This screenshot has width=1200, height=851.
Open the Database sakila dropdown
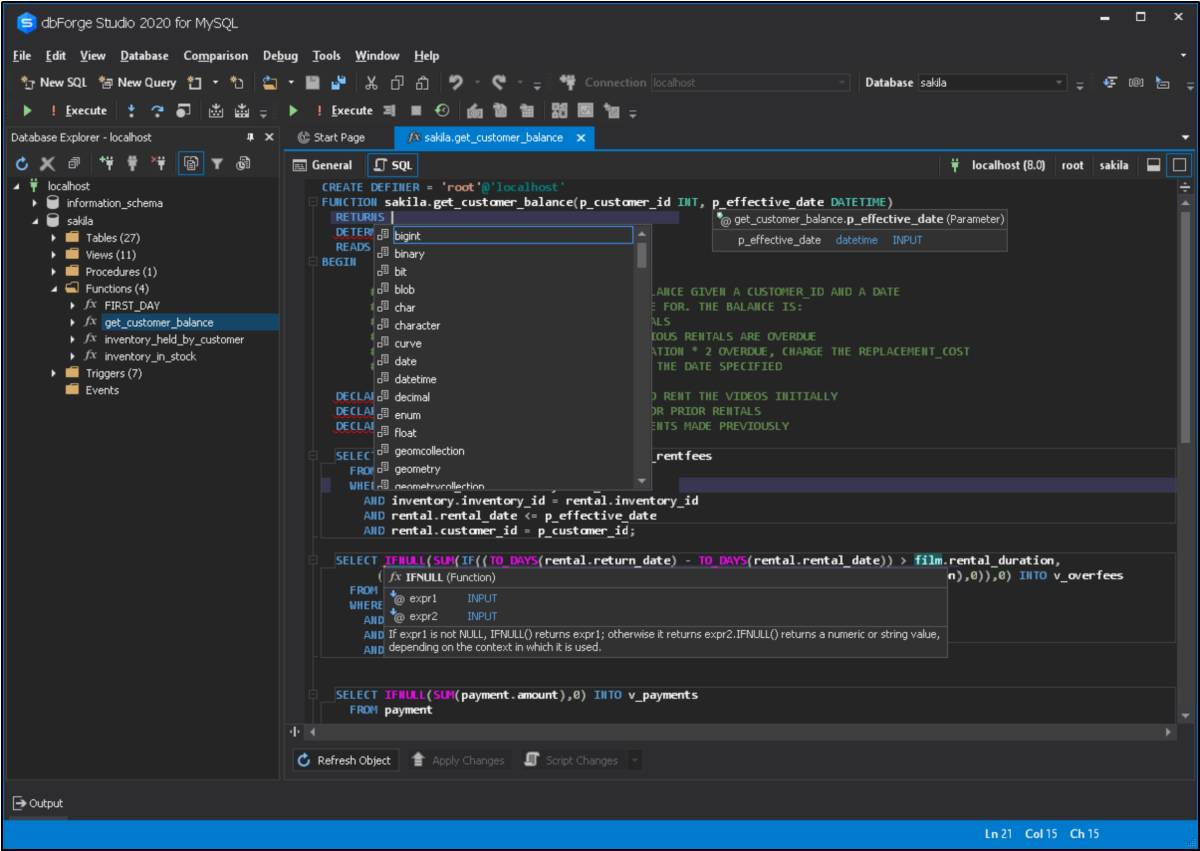(1059, 82)
